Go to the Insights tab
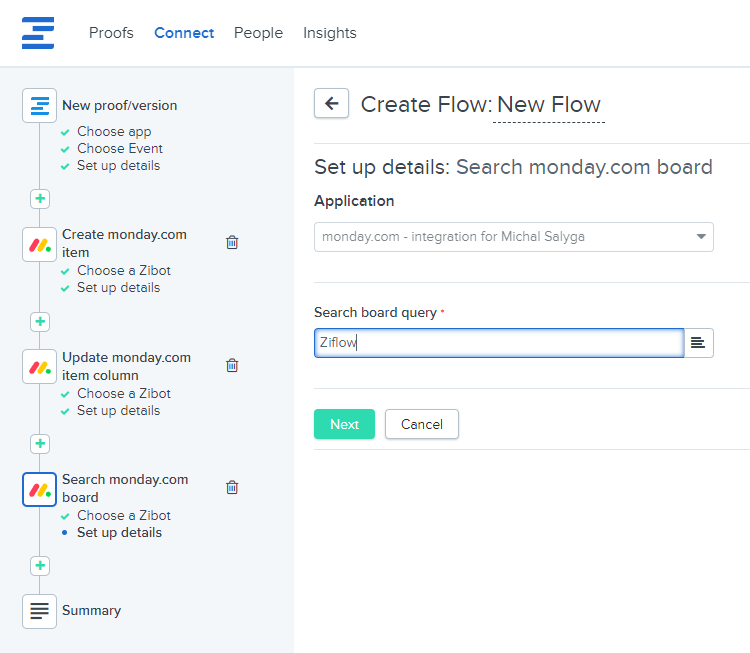 330,33
